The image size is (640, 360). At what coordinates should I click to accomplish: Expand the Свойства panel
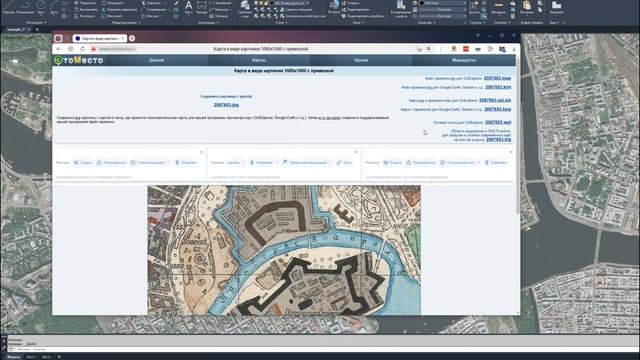[x=427, y=23]
